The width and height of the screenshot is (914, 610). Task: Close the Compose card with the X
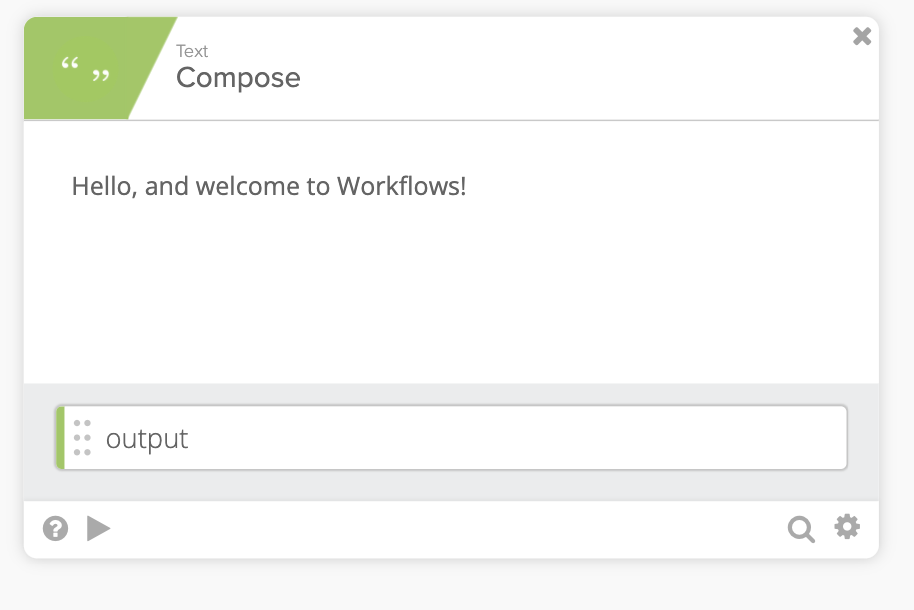click(862, 37)
